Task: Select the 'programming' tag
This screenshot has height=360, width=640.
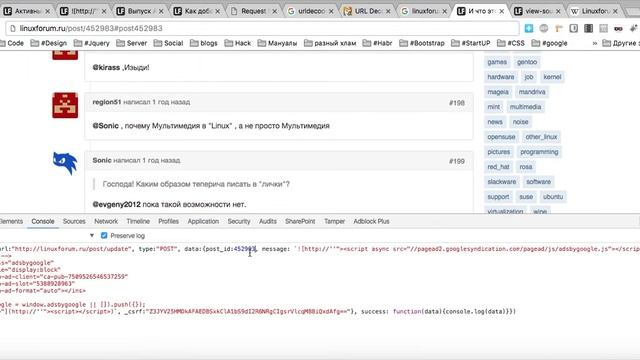Action: (x=539, y=152)
